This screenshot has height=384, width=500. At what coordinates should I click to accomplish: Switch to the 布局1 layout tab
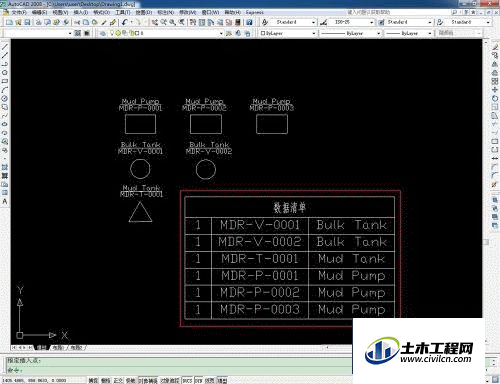[58, 347]
